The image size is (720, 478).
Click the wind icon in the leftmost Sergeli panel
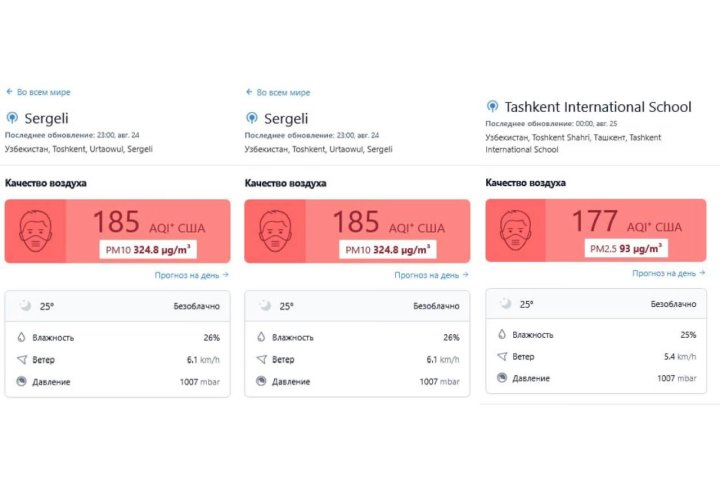23,359
